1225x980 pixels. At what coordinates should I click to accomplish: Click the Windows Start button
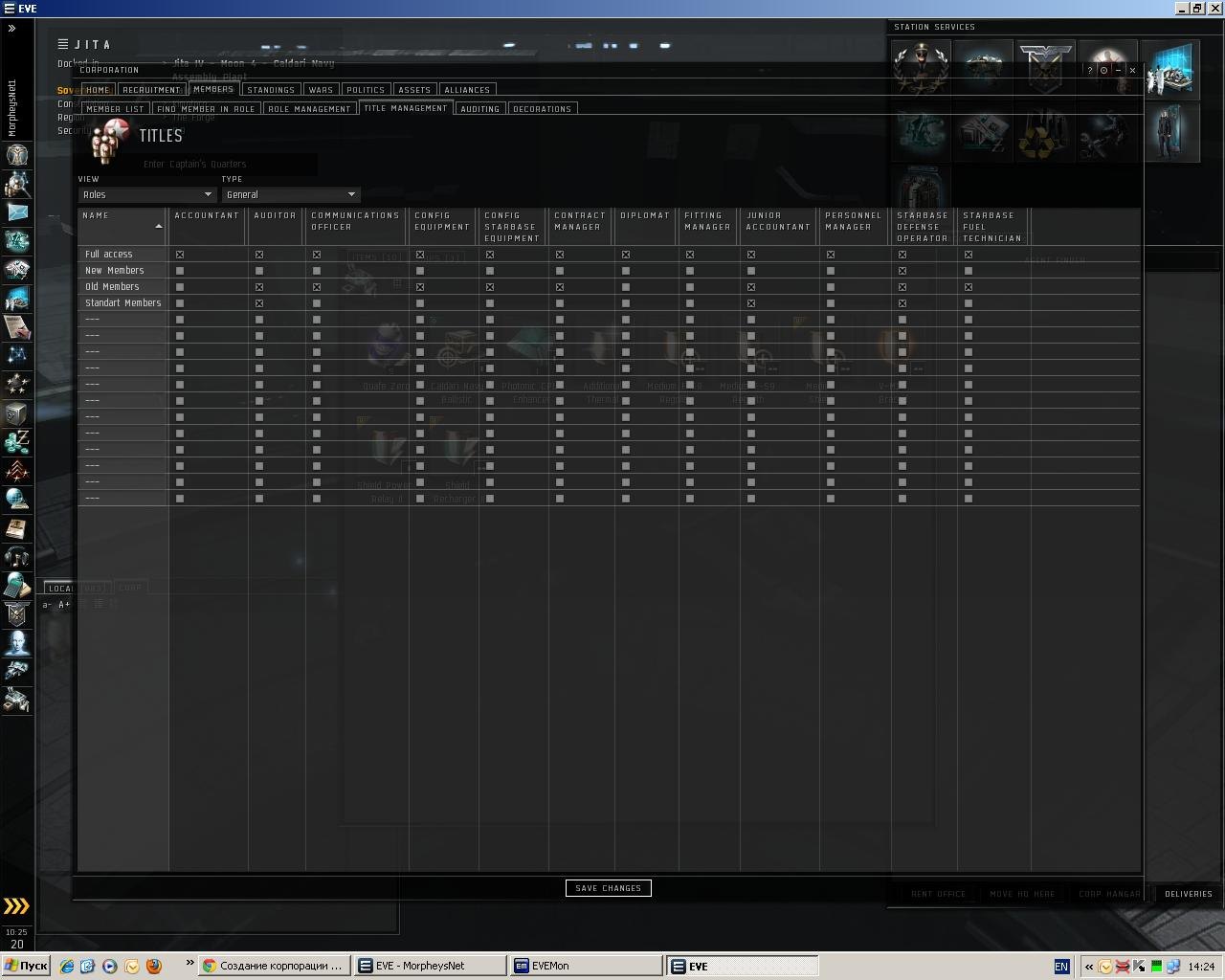pos(26,966)
